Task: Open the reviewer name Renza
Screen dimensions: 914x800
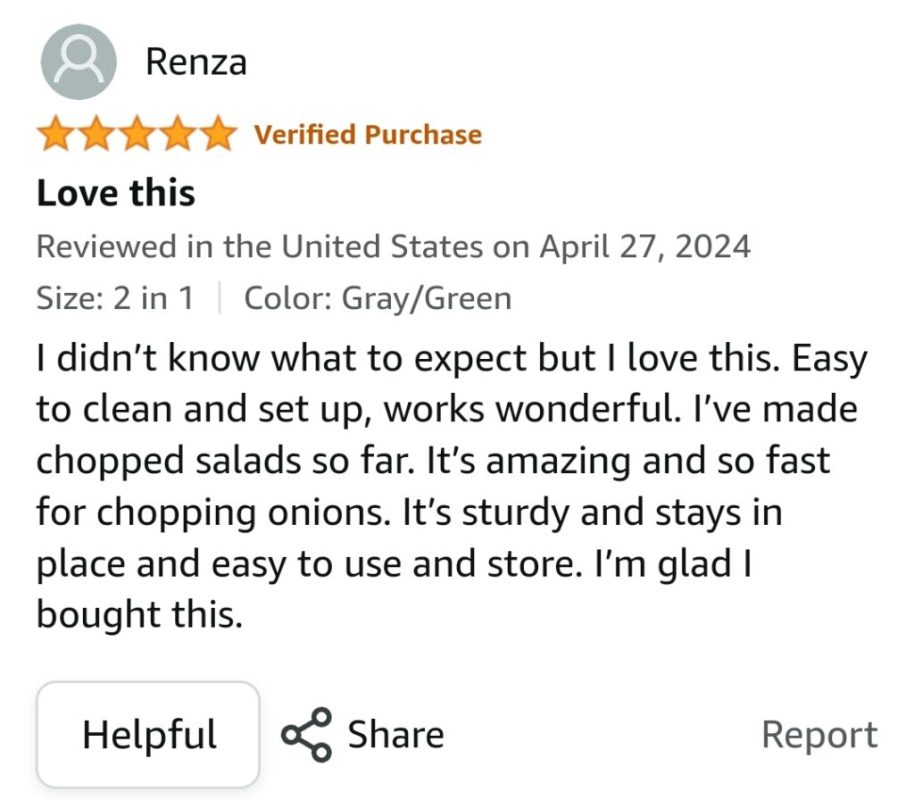Action: coord(196,62)
